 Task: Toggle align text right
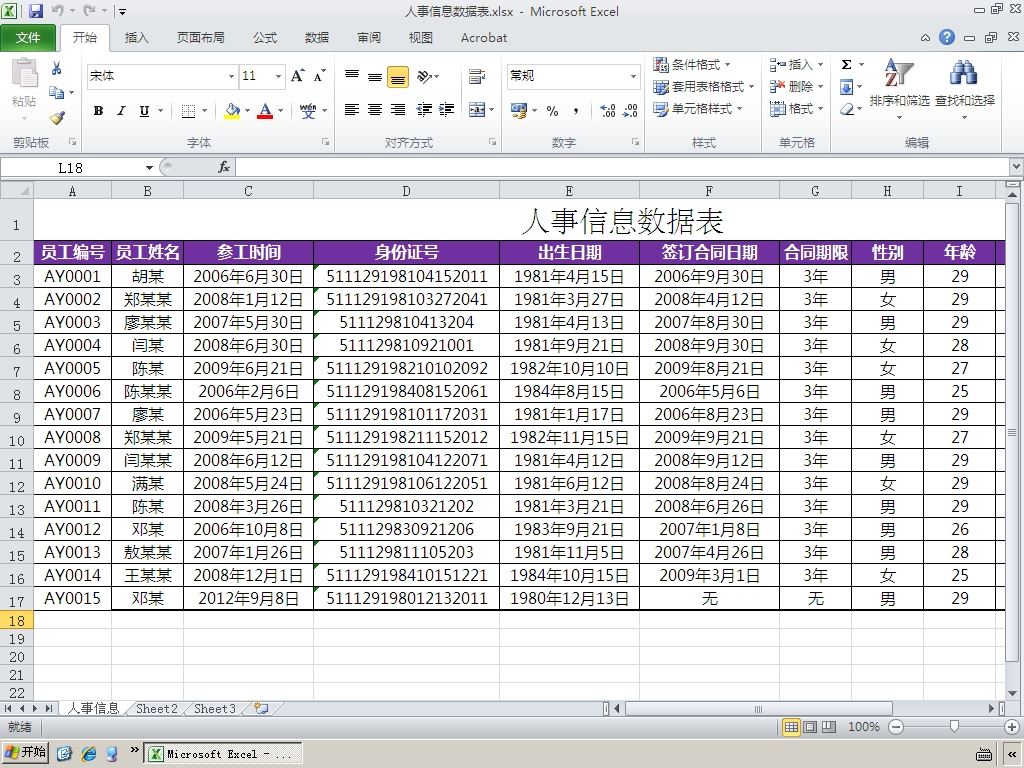tap(398, 110)
